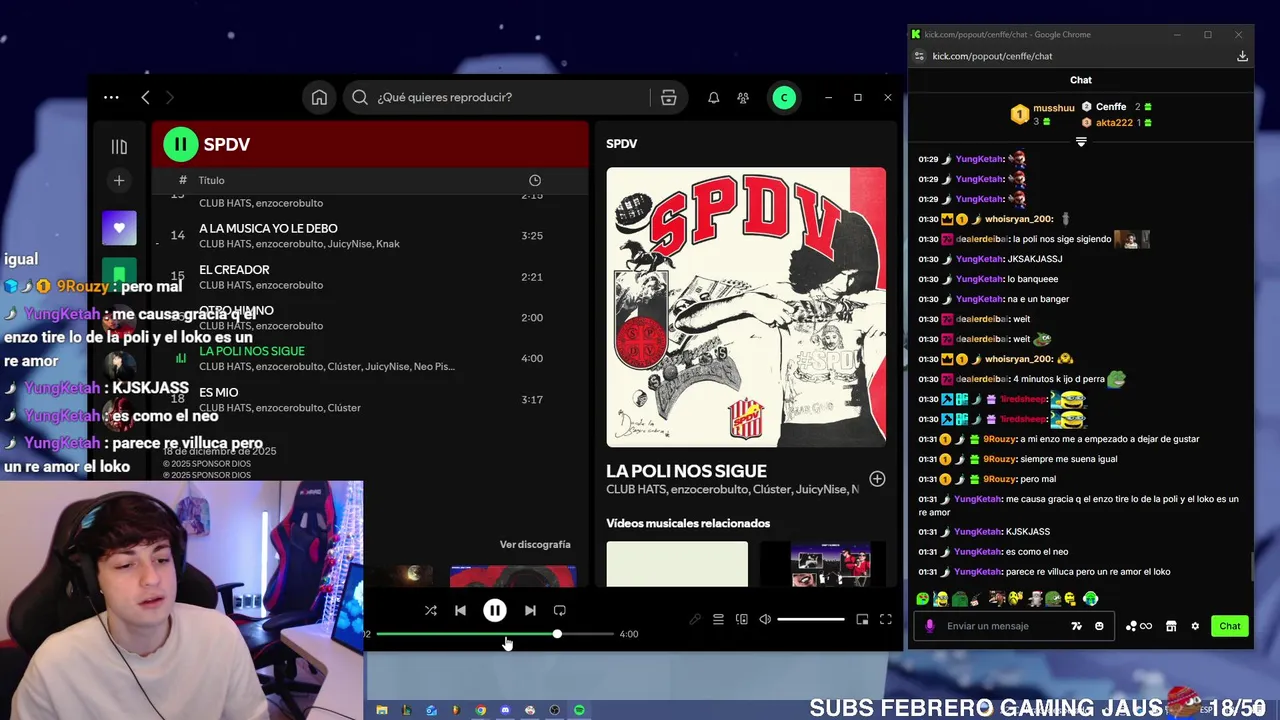Screen dimensions: 1280x720
Task: Toggle shuffle in Spotify player
Action: coord(431,610)
